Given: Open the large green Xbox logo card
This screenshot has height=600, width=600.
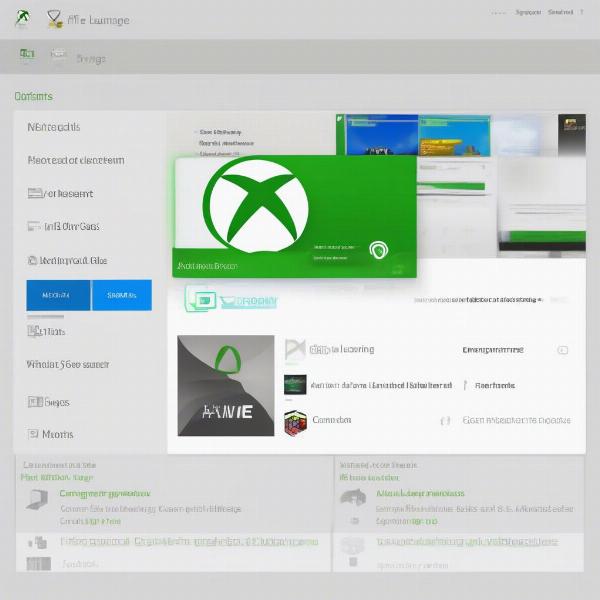Looking at the screenshot, I should tap(295, 217).
